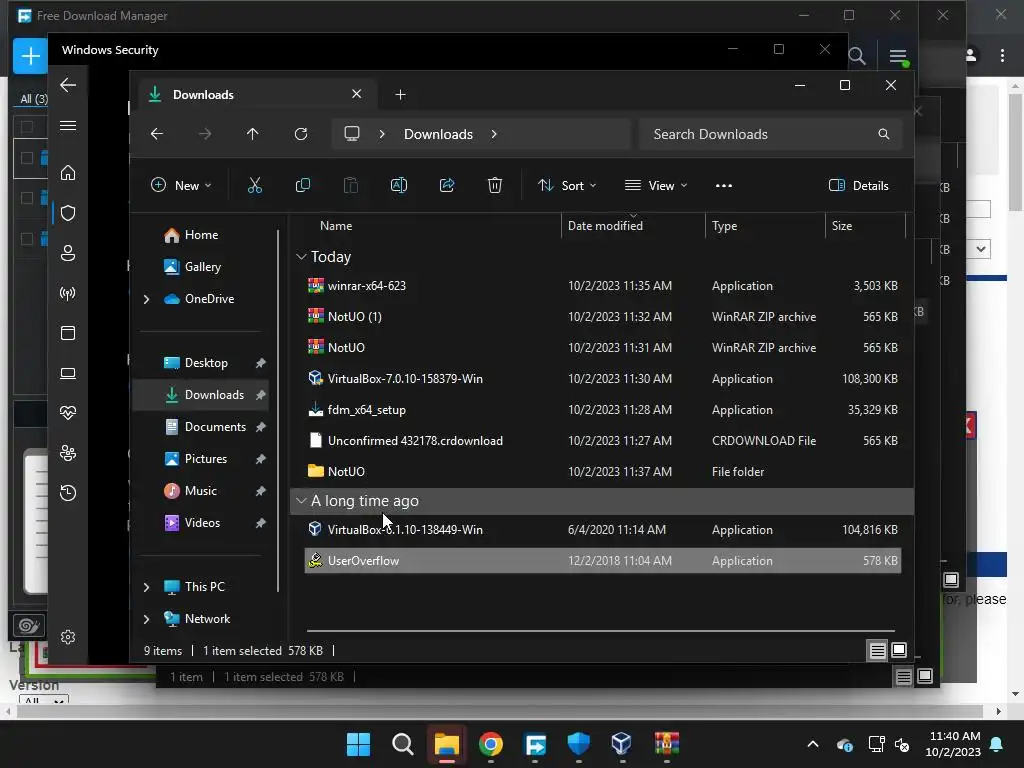Collapse the A long time ago group

click(x=301, y=501)
